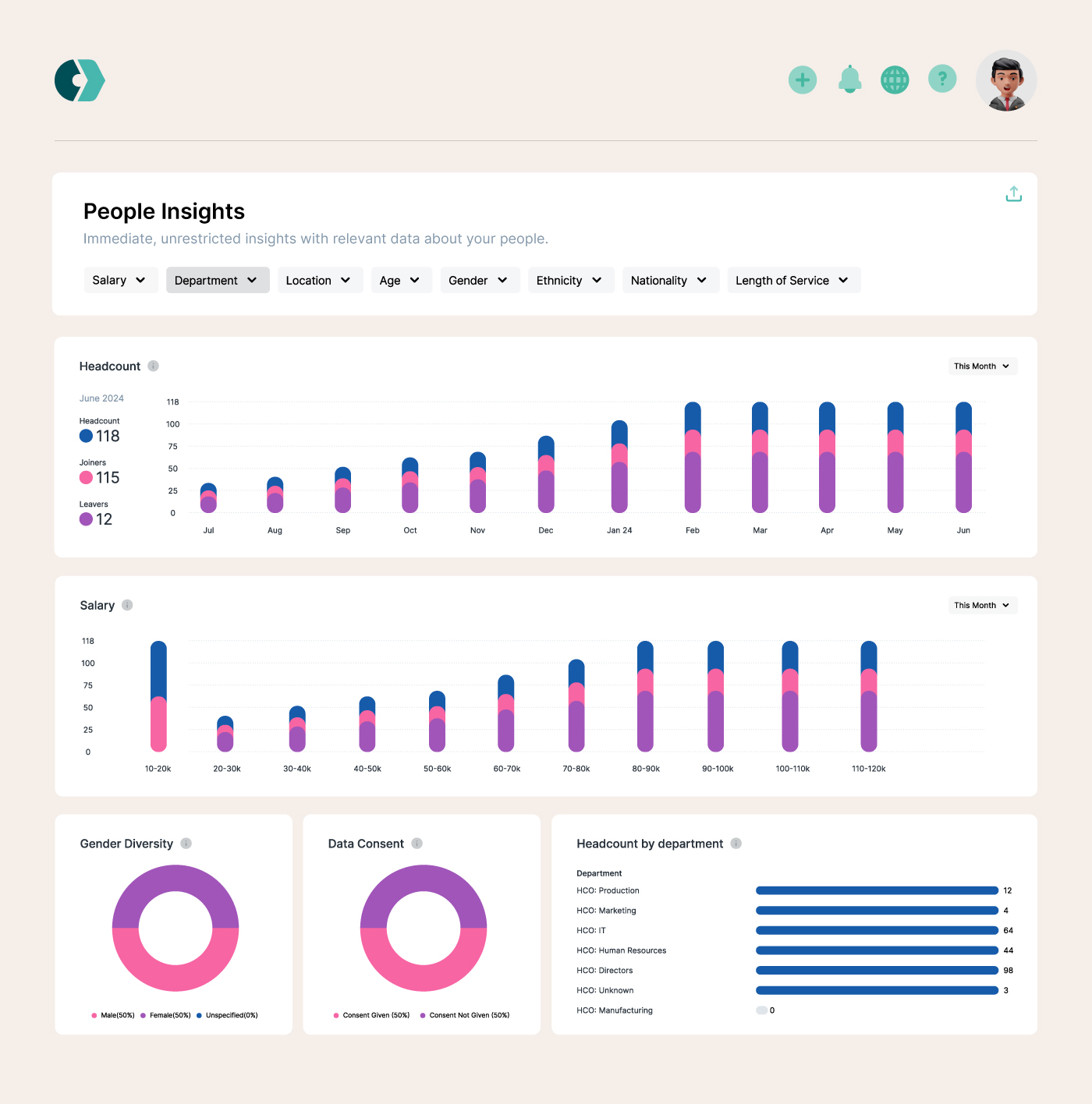Click the Gender Diversity donut chart

175,928
